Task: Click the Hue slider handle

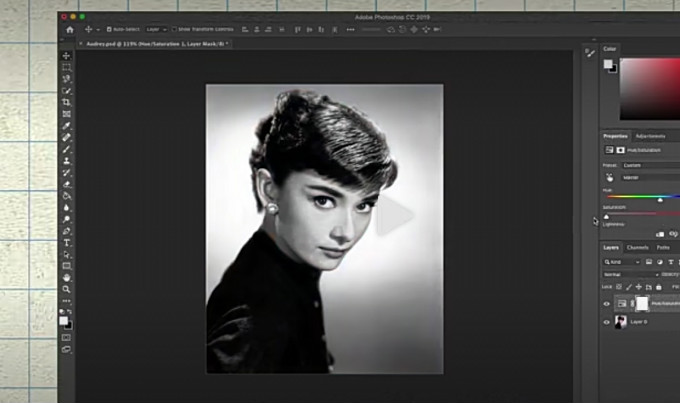Action: pyautogui.click(x=659, y=200)
